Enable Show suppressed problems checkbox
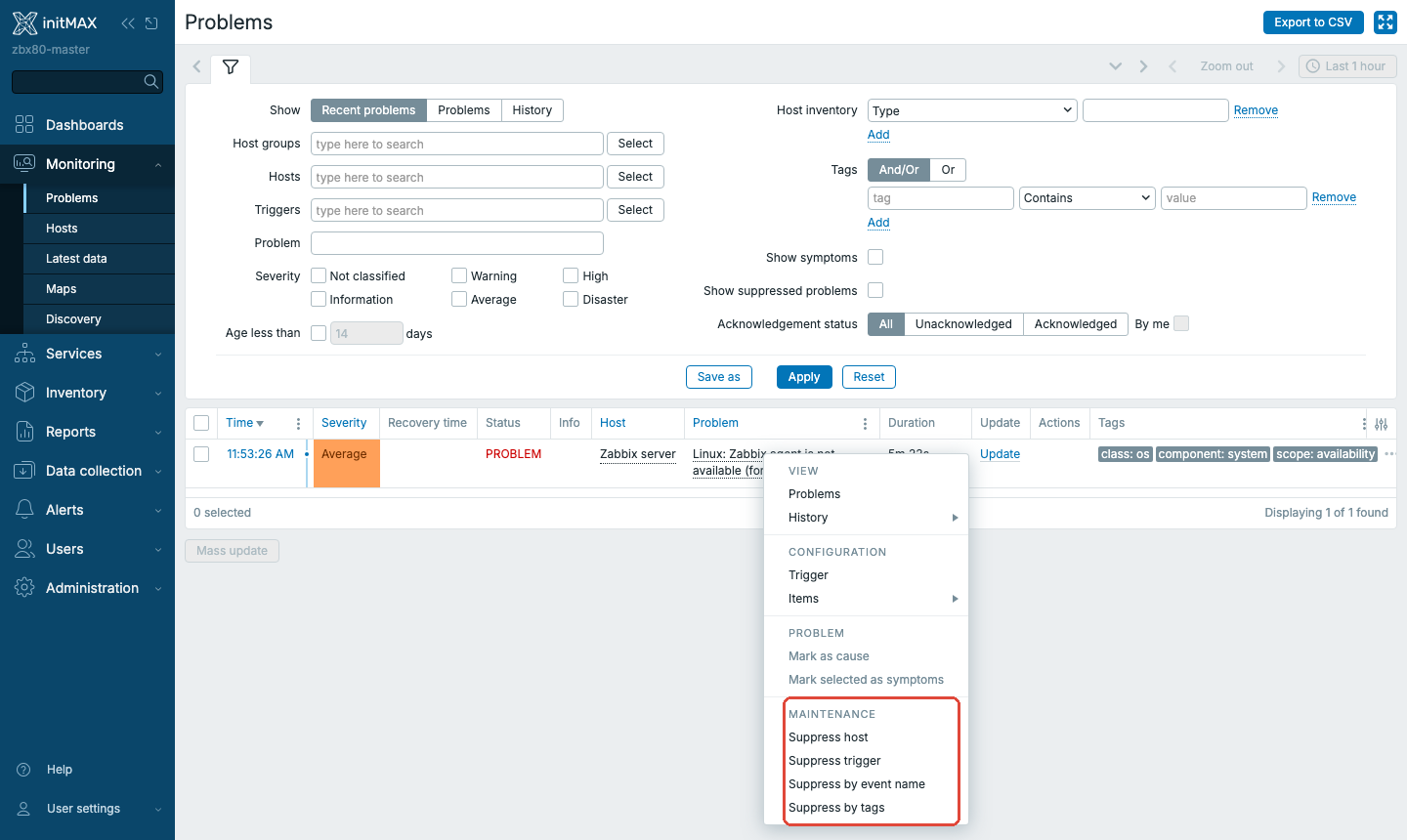Screen dimensions: 1407x840 875,290
